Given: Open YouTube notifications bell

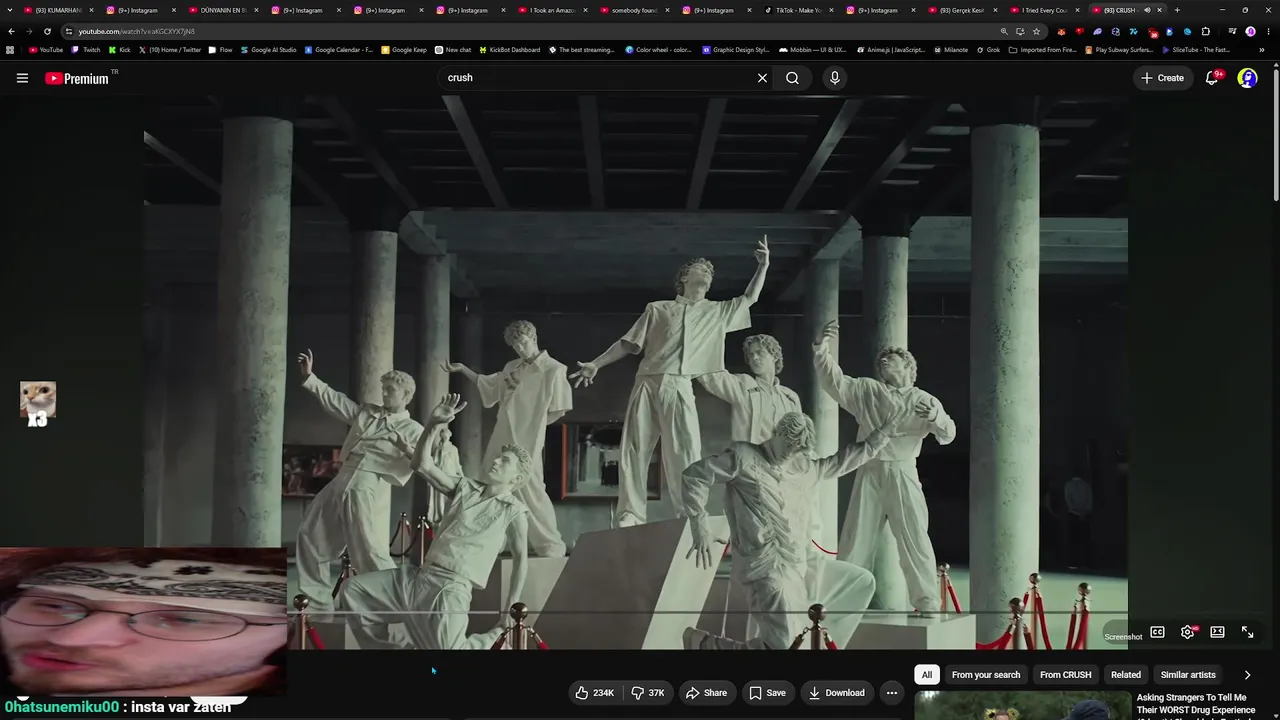Looking at the screenshot, I should coord(1212,78).
